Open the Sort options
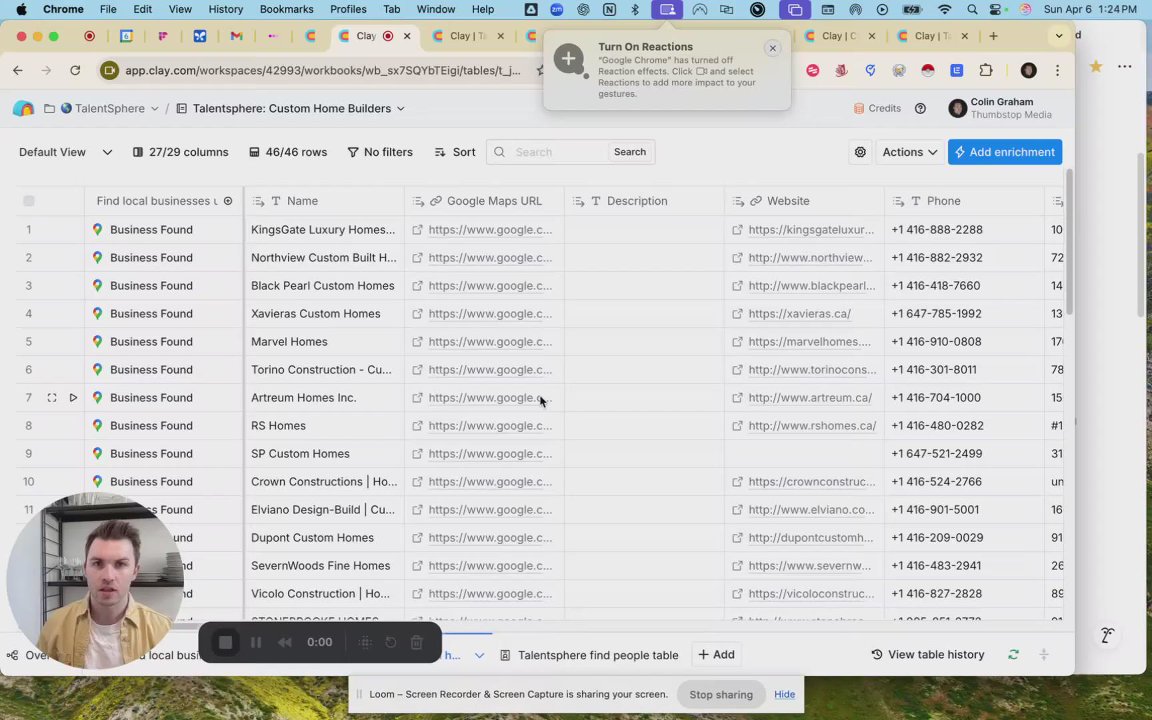1152x720 pixels. [455, 152]
